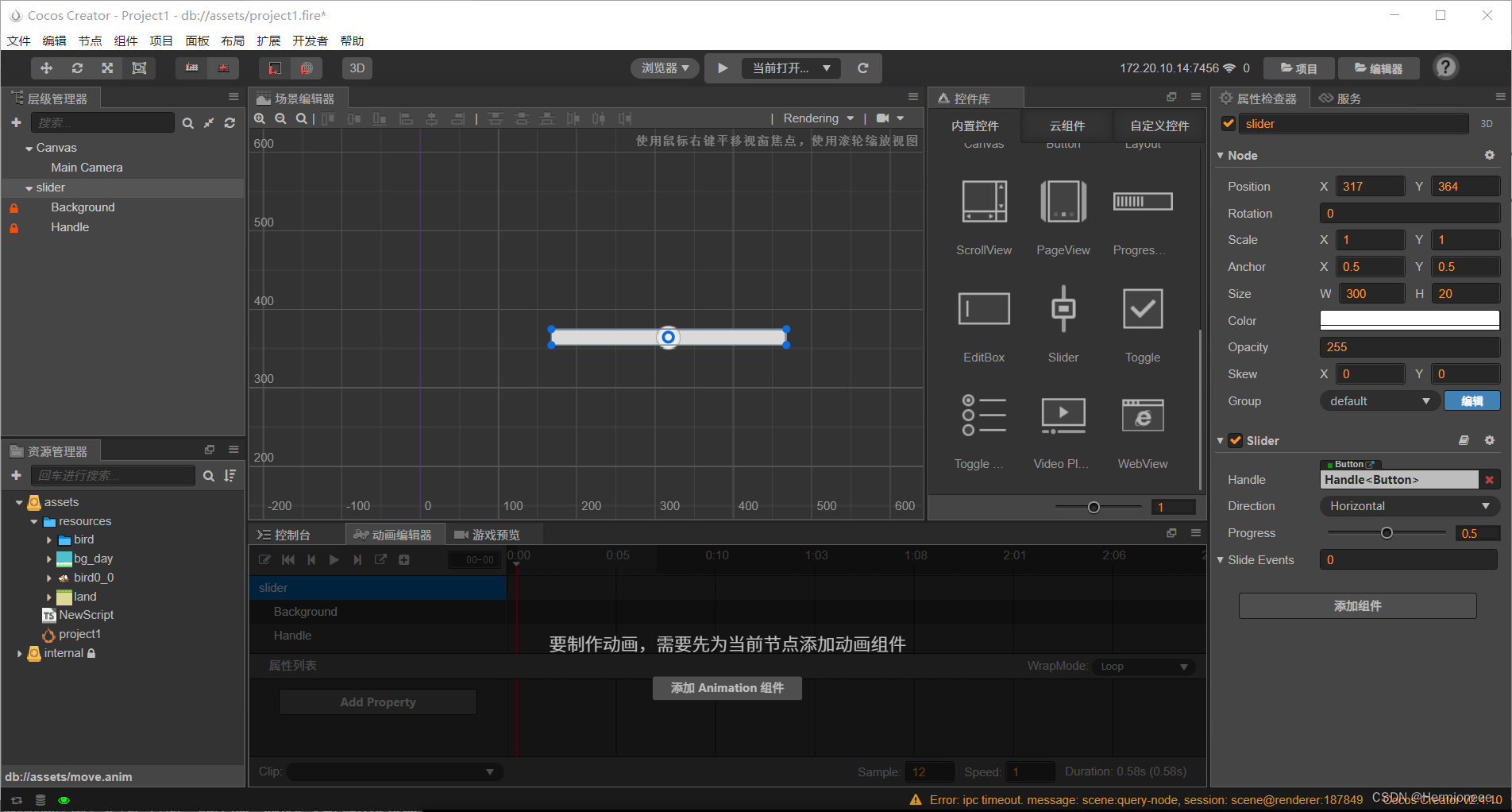The width and height of the screenshot is (1512, 812).
Task: Click the Opacity input field
Action: 1410,347
